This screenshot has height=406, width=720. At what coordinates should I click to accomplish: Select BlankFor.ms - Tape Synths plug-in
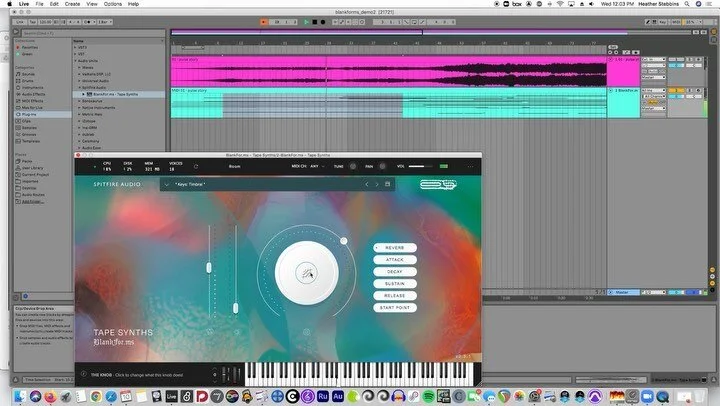118,94
